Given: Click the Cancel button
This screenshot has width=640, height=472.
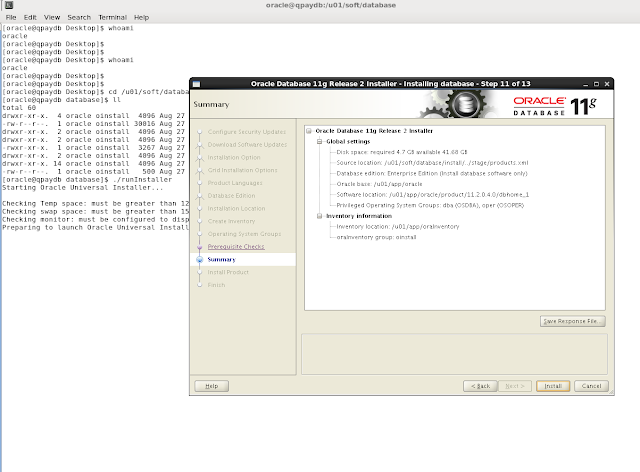Looking at the screenshot, I should click(591, 386).
